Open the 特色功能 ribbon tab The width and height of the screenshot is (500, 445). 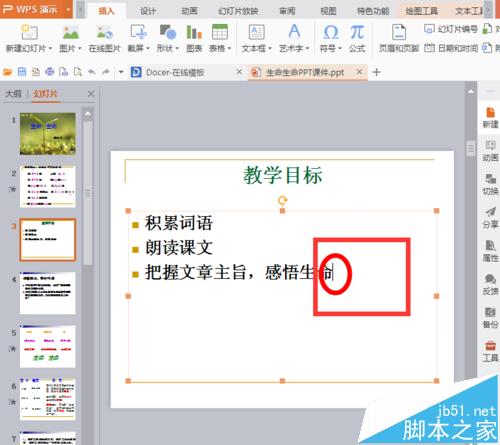[373, 11]
